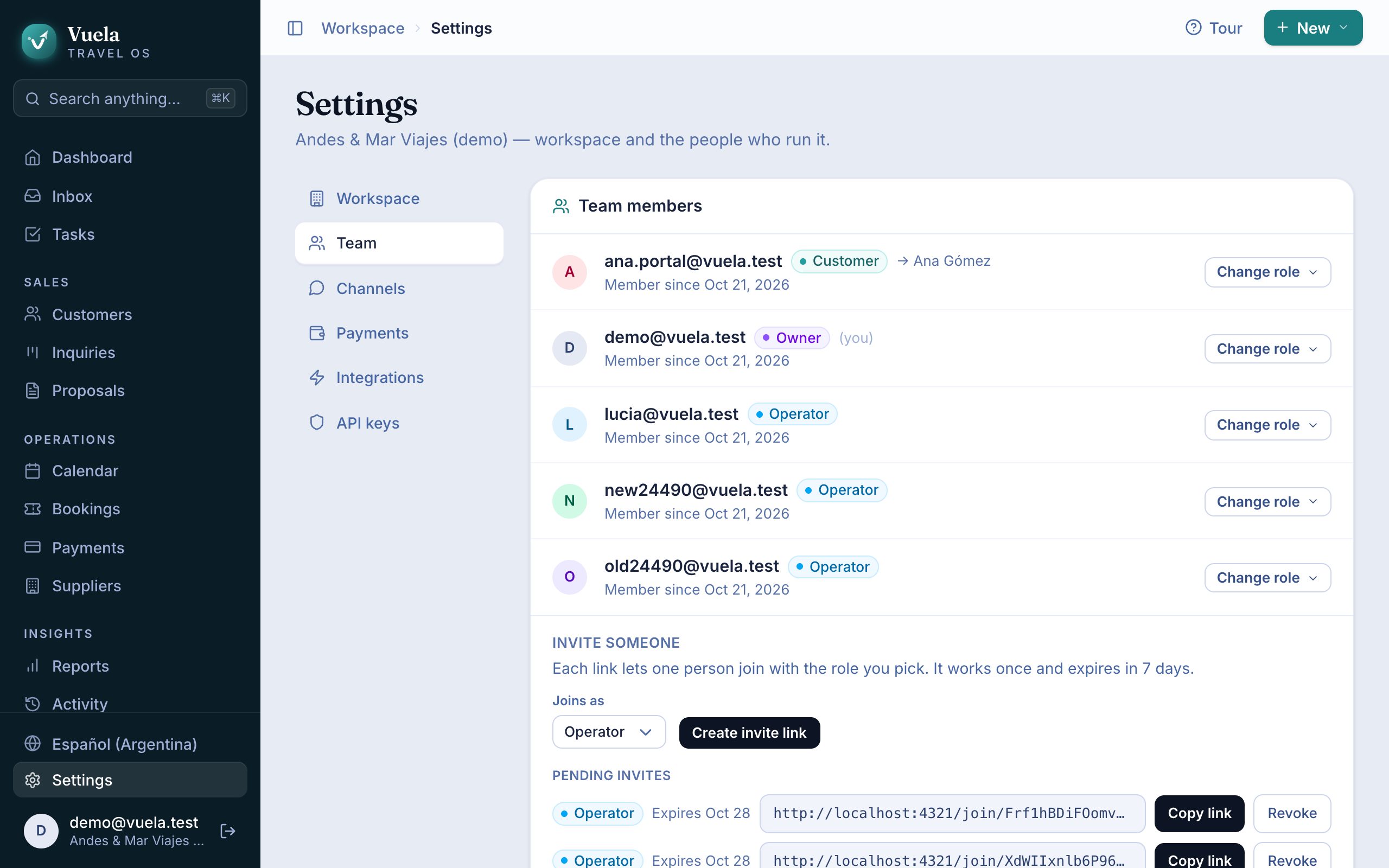Go to Tasks in sidebar
The width and height of the screenshot is (1389, 868).
(130, 234)
